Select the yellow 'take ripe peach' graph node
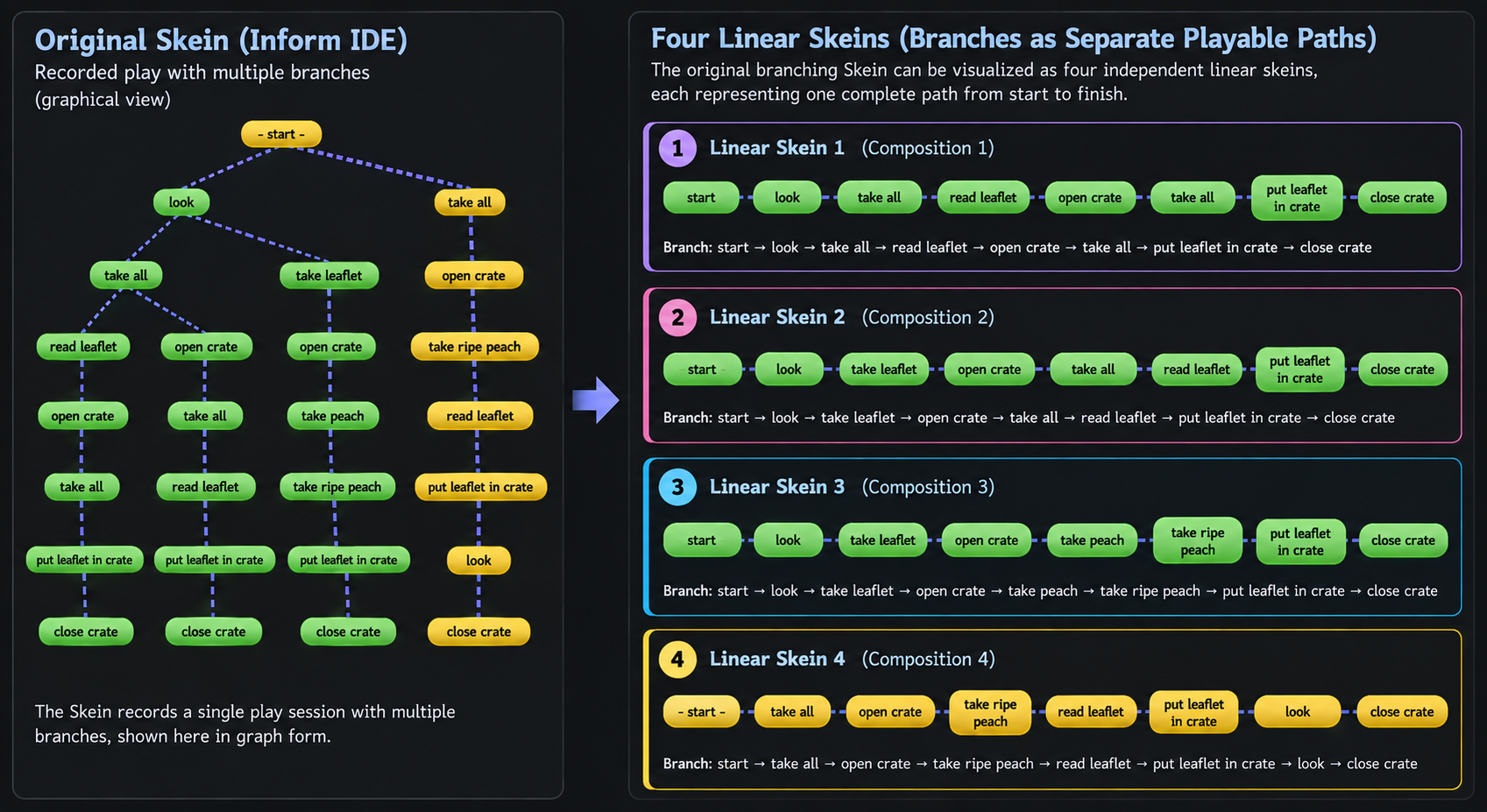The width and height of the screenshot is (1487, 812). (474, 347)
